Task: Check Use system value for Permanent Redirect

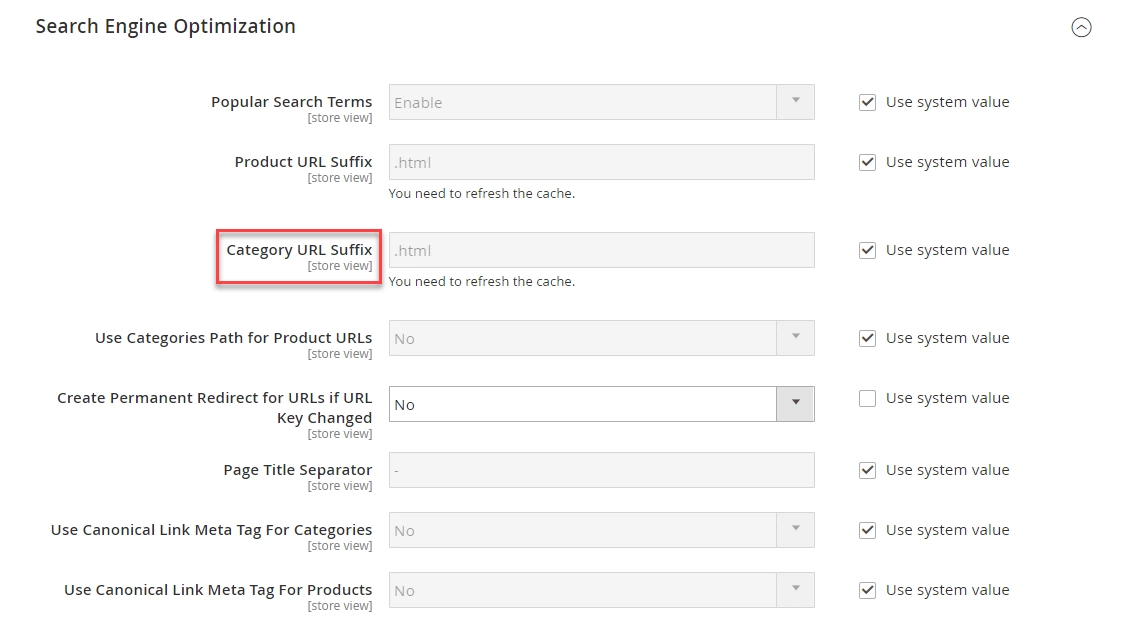Action: [x=867, y=398]
